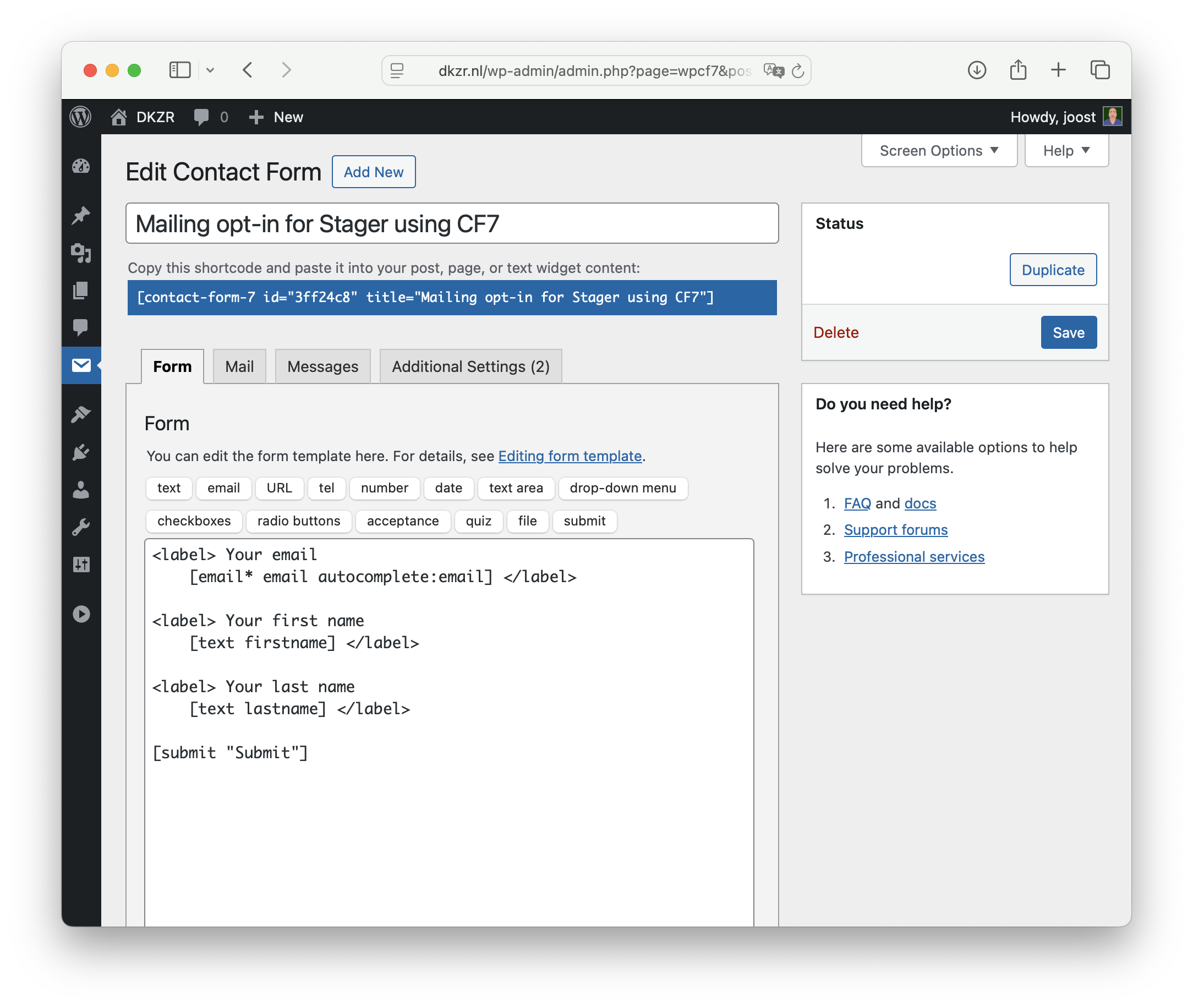The height and width of the screenshot is (1008, 1193).
Task: Insert a radio buttons tag
Action: coord(299,521)
